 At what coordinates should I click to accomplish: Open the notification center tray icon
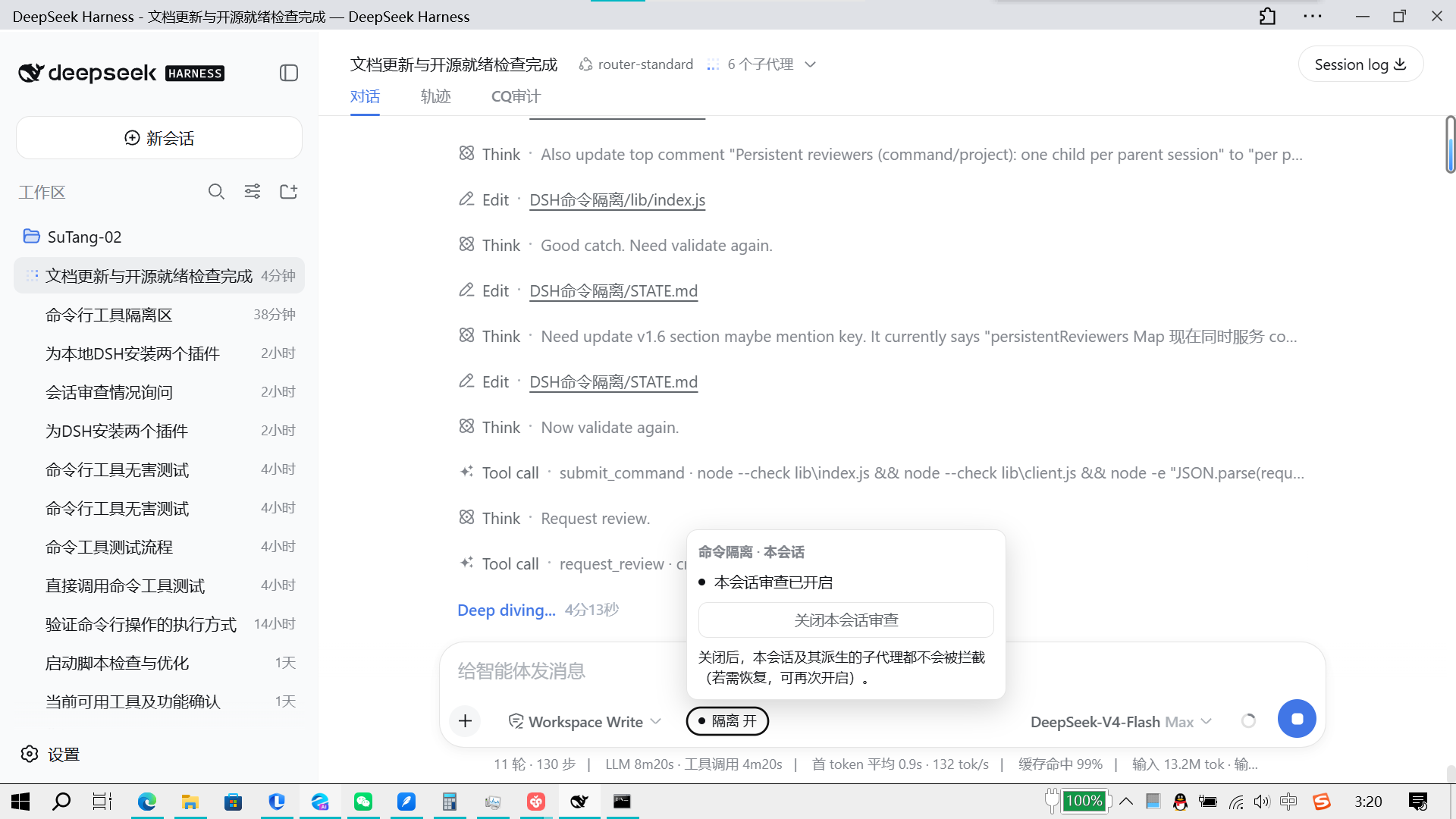1417,802
